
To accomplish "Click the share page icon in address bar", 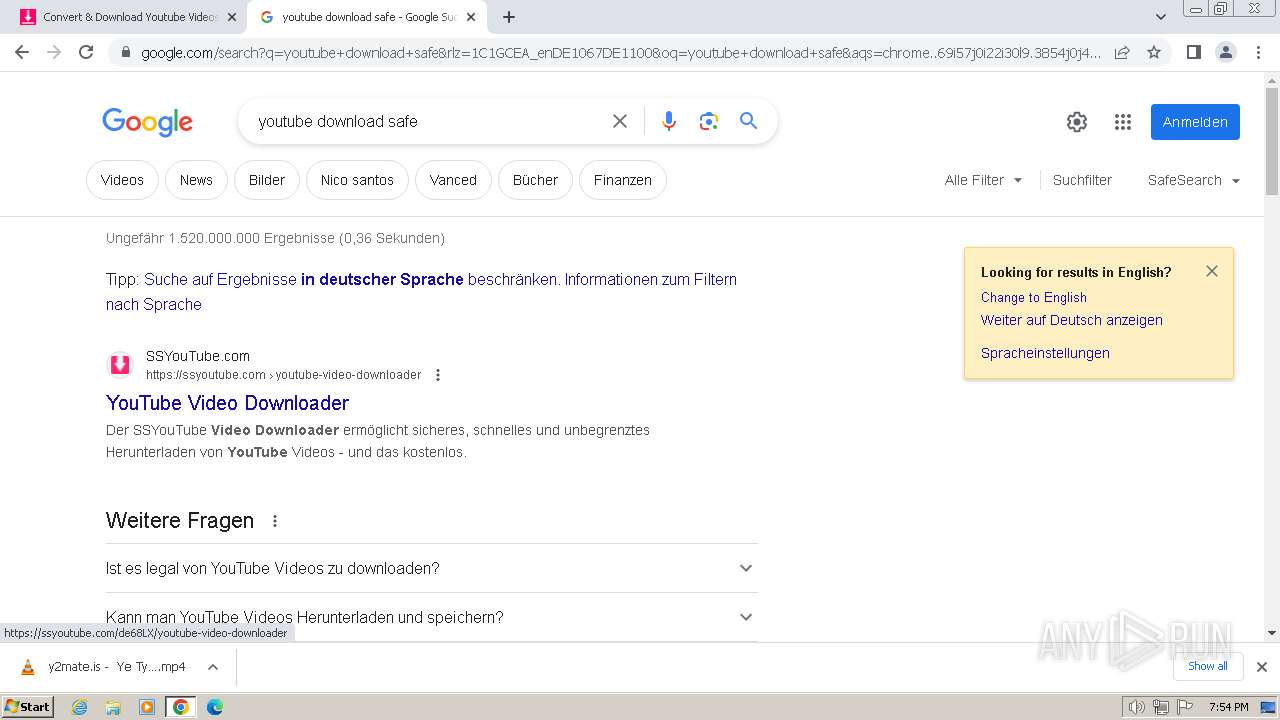I will coord(1122,52).
